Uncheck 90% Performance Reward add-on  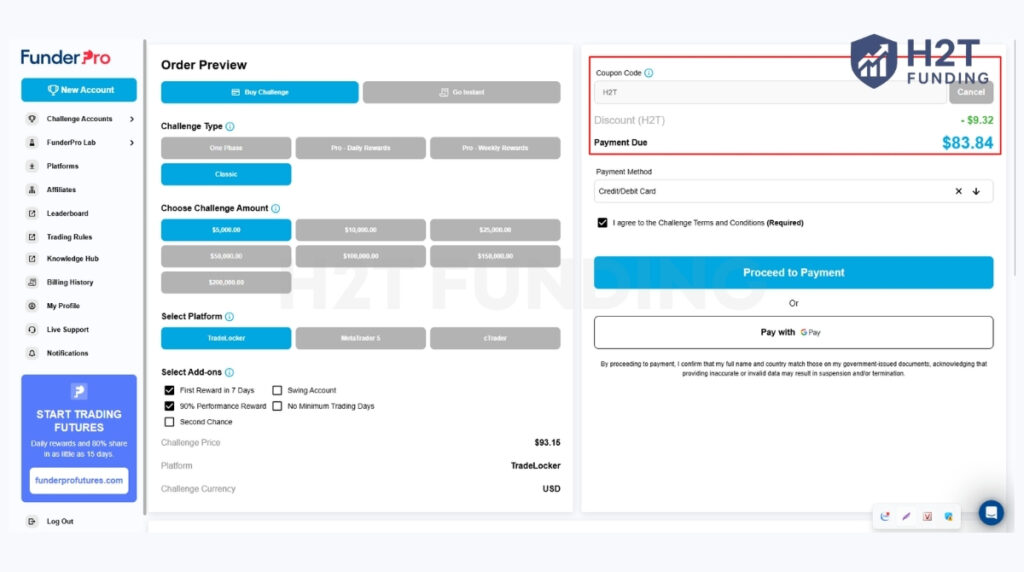[x=169, y=405]
